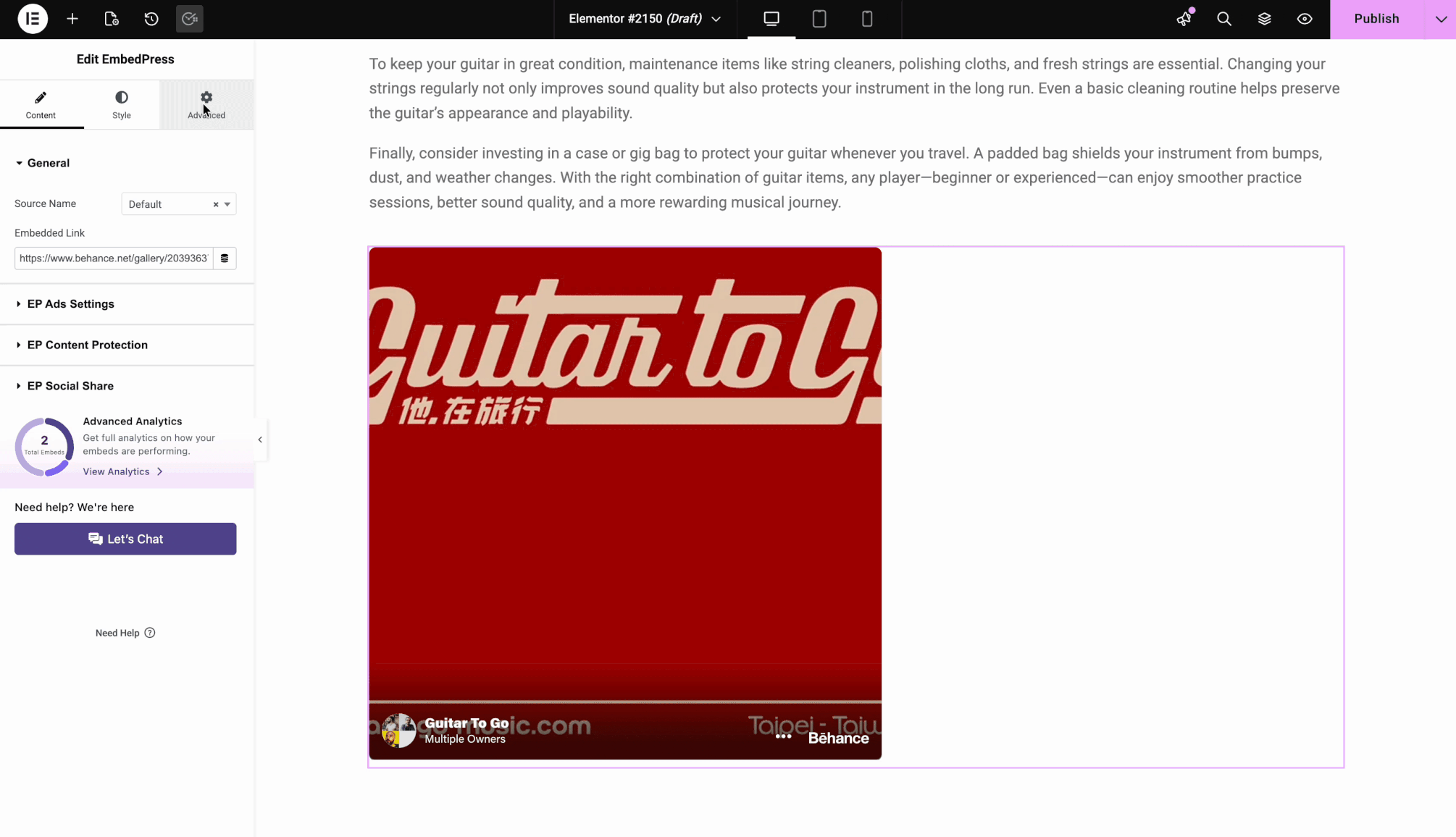Viewport: 1456px width, 837px height.
Task: Preview changes with the eye icon
Action: click(1305, 19)
